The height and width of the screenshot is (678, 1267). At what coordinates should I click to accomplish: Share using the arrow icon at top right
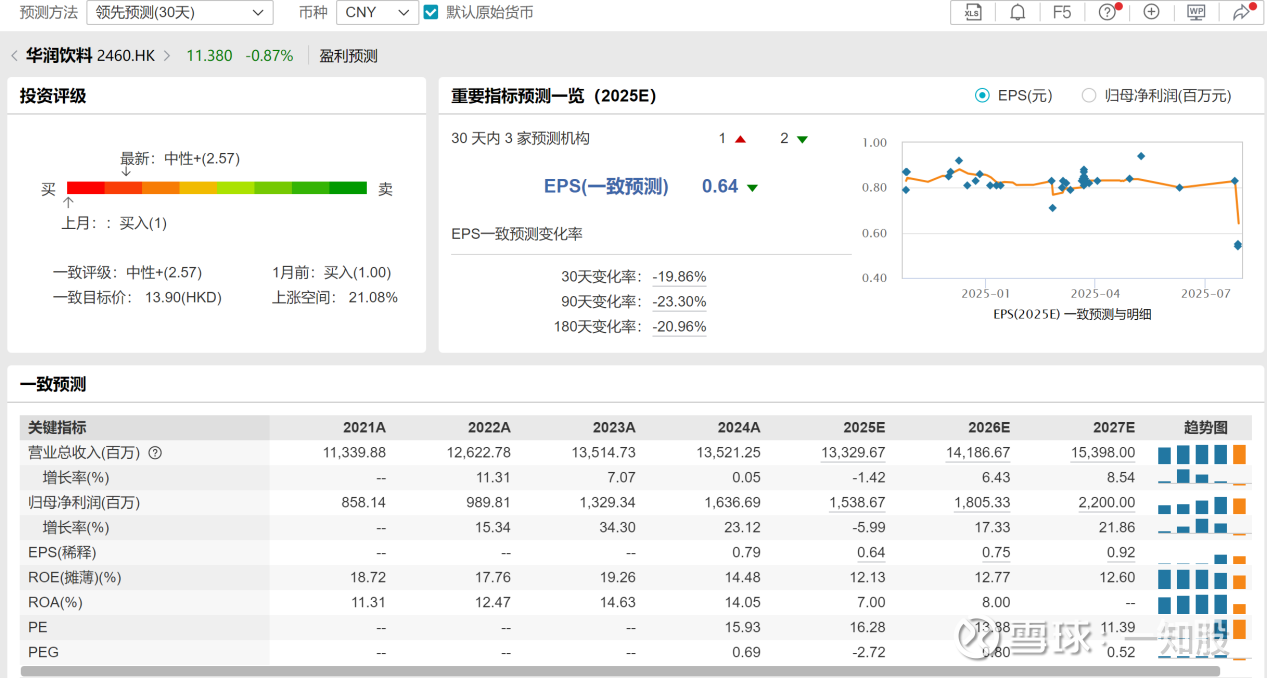pos(1242,12)
